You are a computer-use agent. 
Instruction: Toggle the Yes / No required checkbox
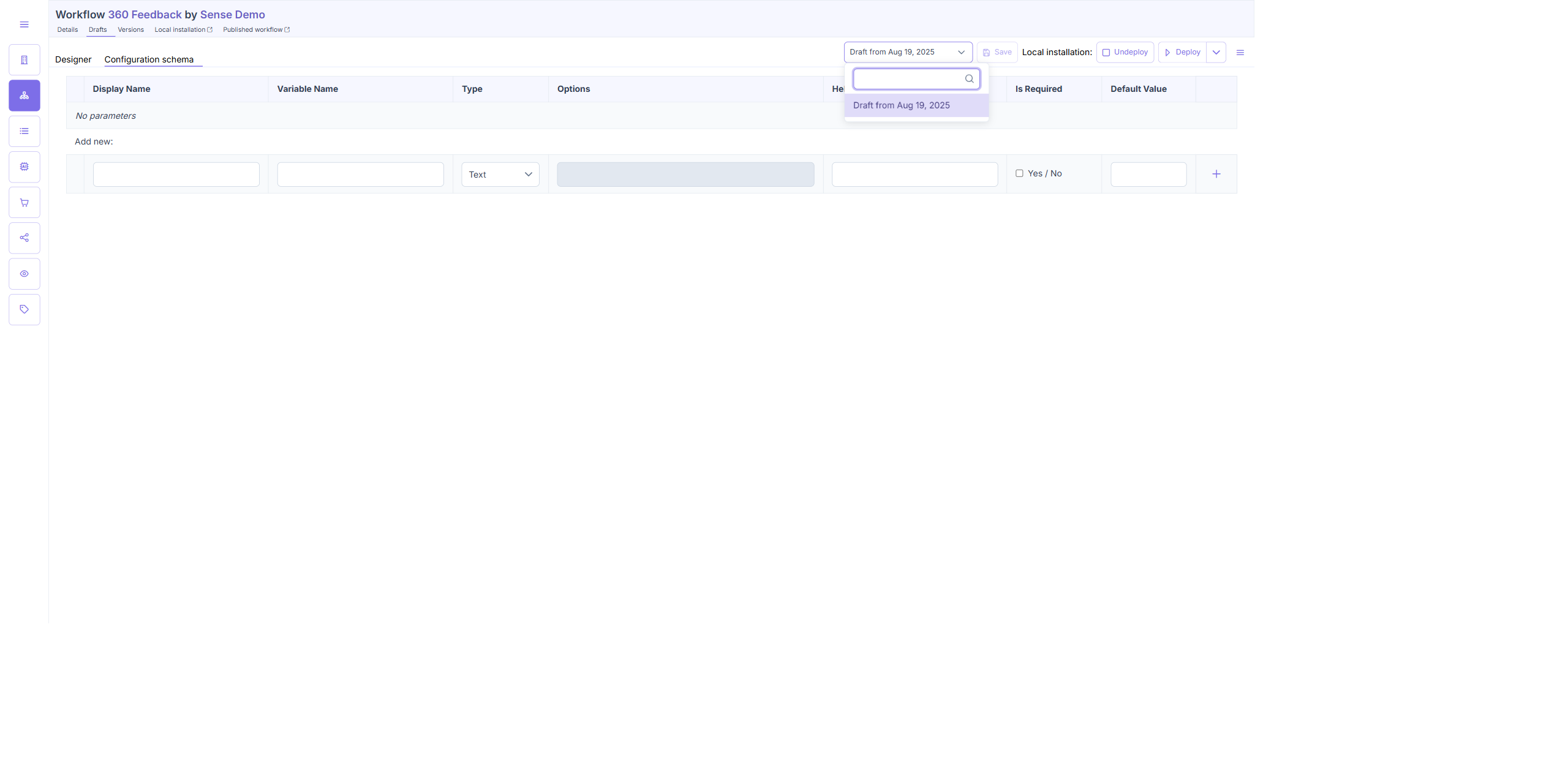tap(1019, 173)
